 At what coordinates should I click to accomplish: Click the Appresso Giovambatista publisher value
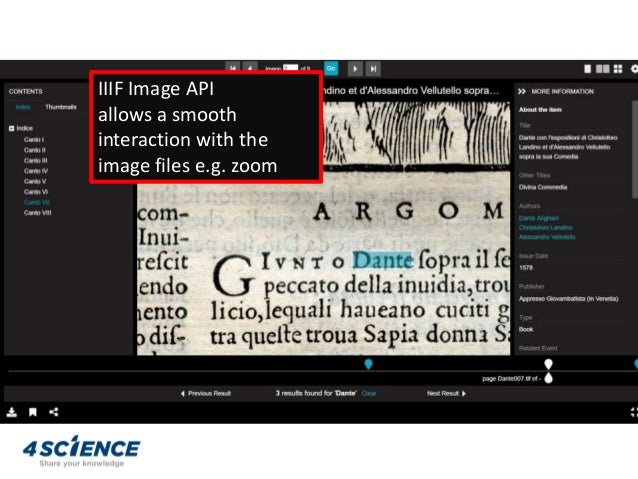pos(568,299)
